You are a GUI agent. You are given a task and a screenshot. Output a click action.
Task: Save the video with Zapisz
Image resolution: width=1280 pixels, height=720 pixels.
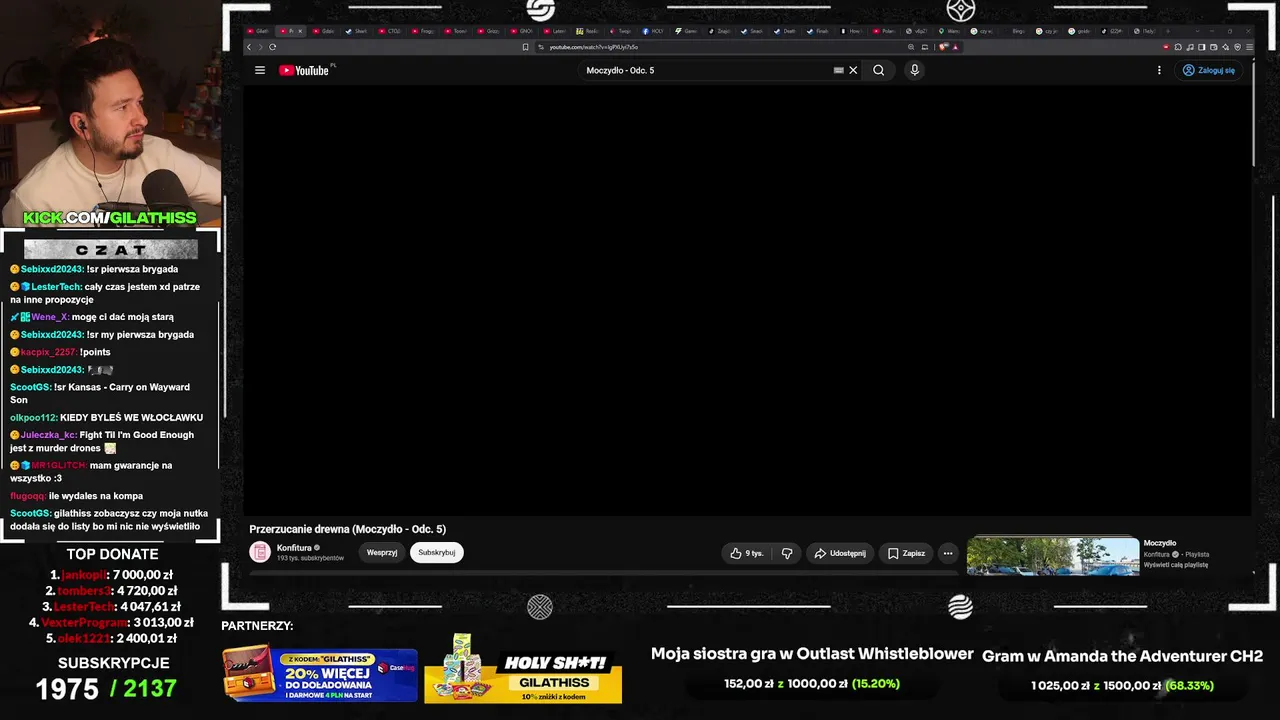(906, 553)
